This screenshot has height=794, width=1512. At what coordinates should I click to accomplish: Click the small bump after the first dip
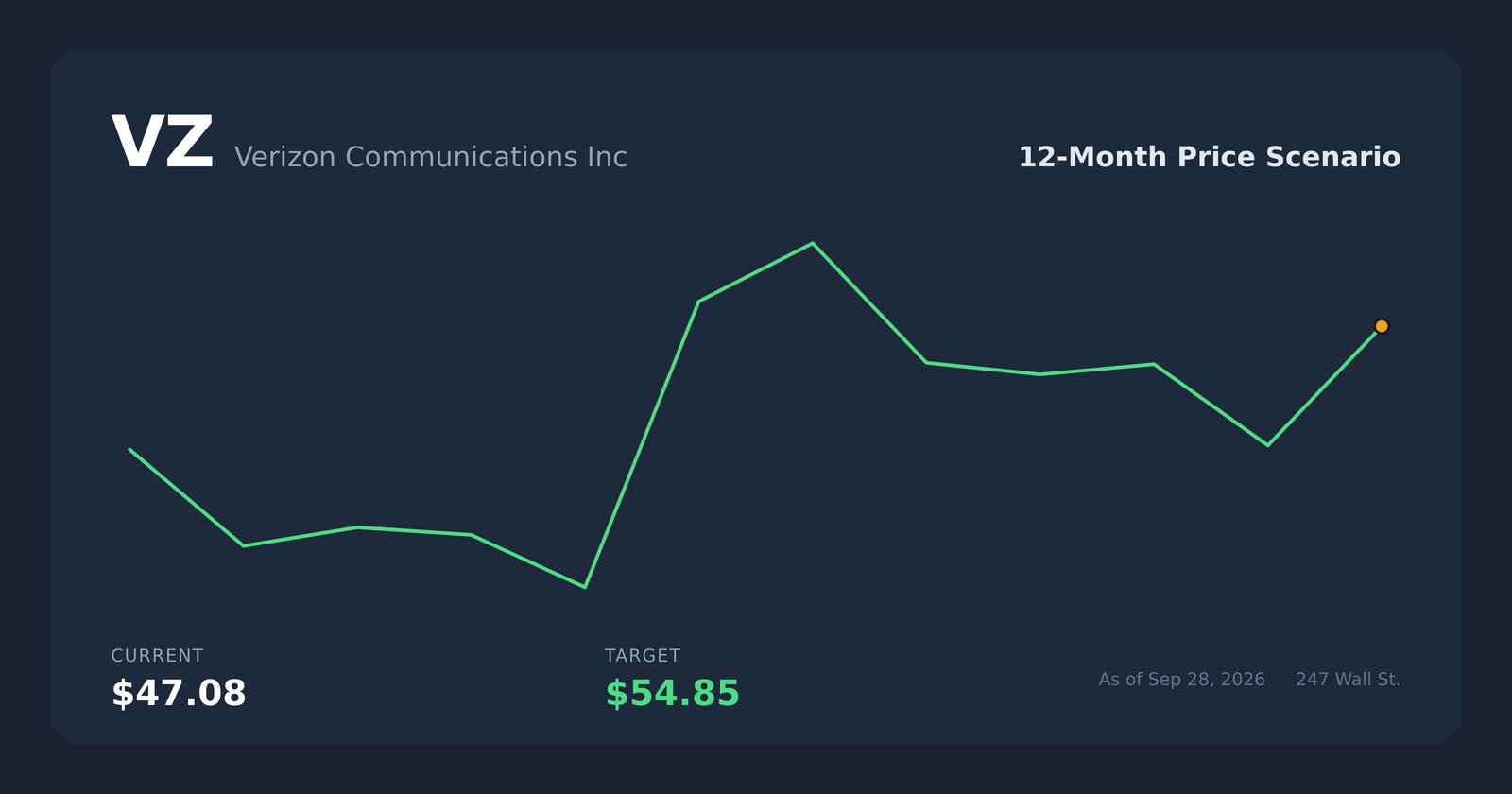[357, 527]
